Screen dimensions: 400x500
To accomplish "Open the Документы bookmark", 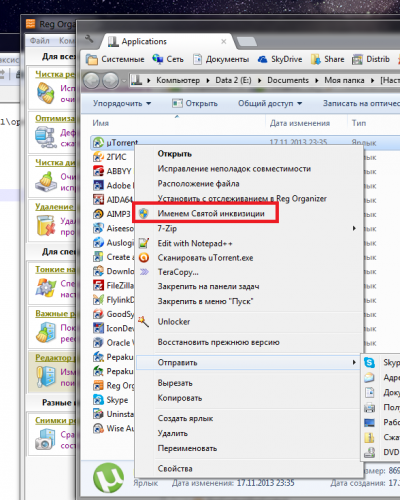I will [221, 59].
